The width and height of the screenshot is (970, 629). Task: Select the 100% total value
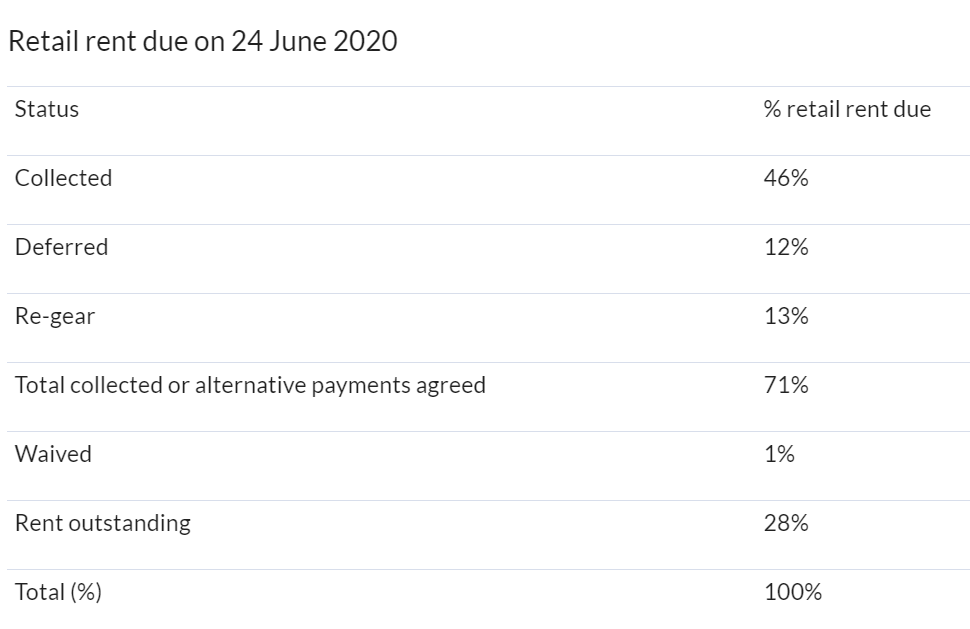[x=792, y=592]
